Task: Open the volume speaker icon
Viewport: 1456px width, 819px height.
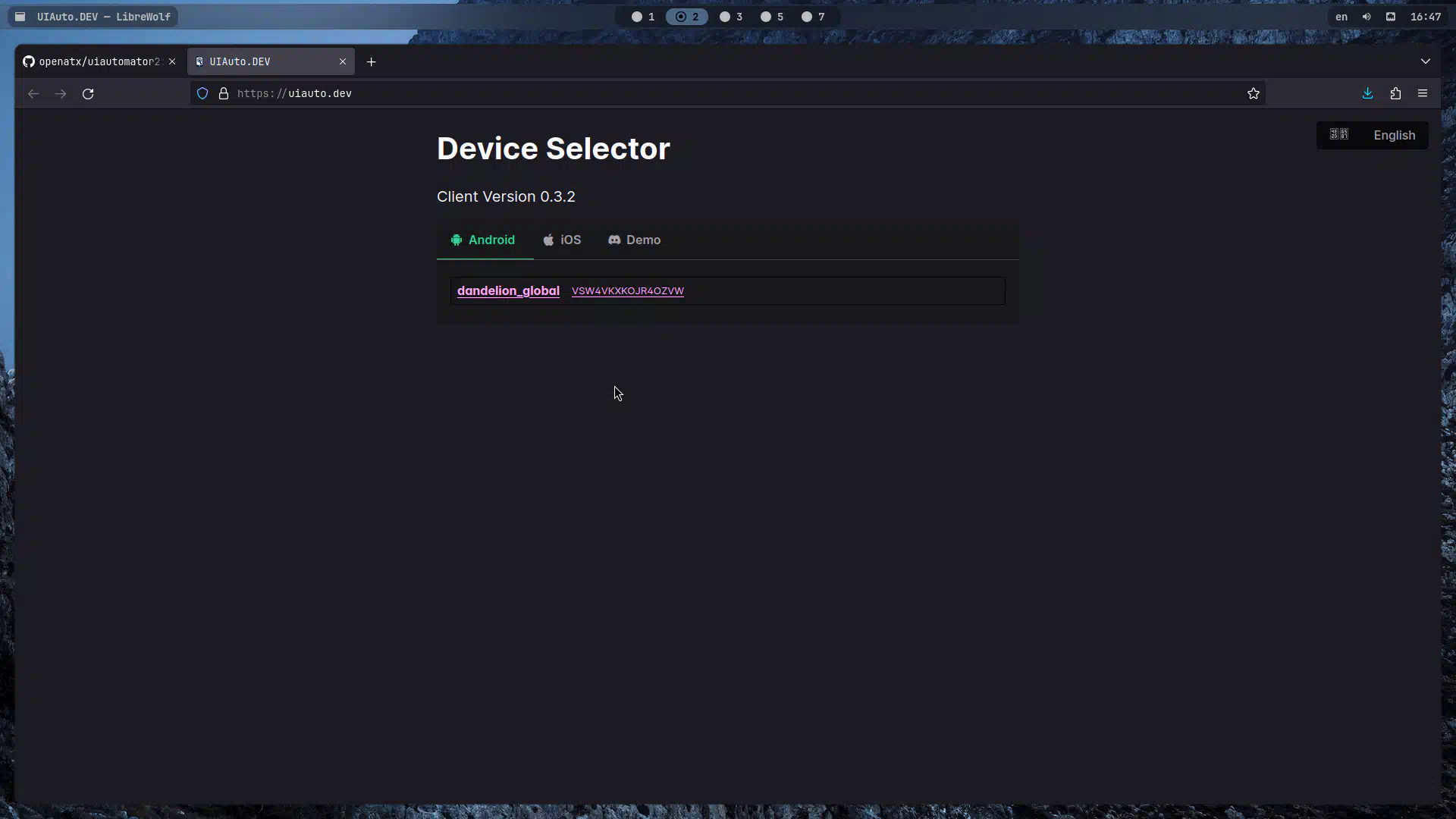Action: (x=1367, y=17)
